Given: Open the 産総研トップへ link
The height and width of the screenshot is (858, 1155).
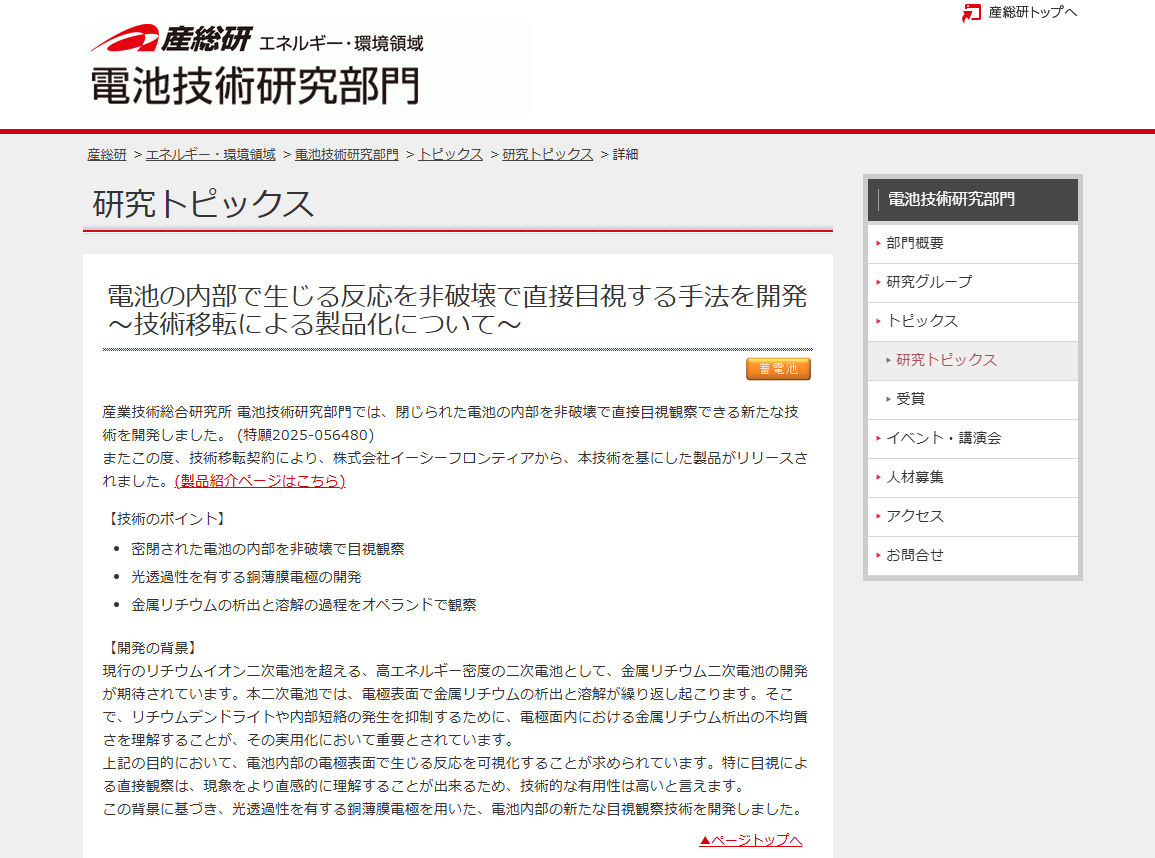Looking at the screenshot, I should pyautogui.click(x=1032, y=13).
